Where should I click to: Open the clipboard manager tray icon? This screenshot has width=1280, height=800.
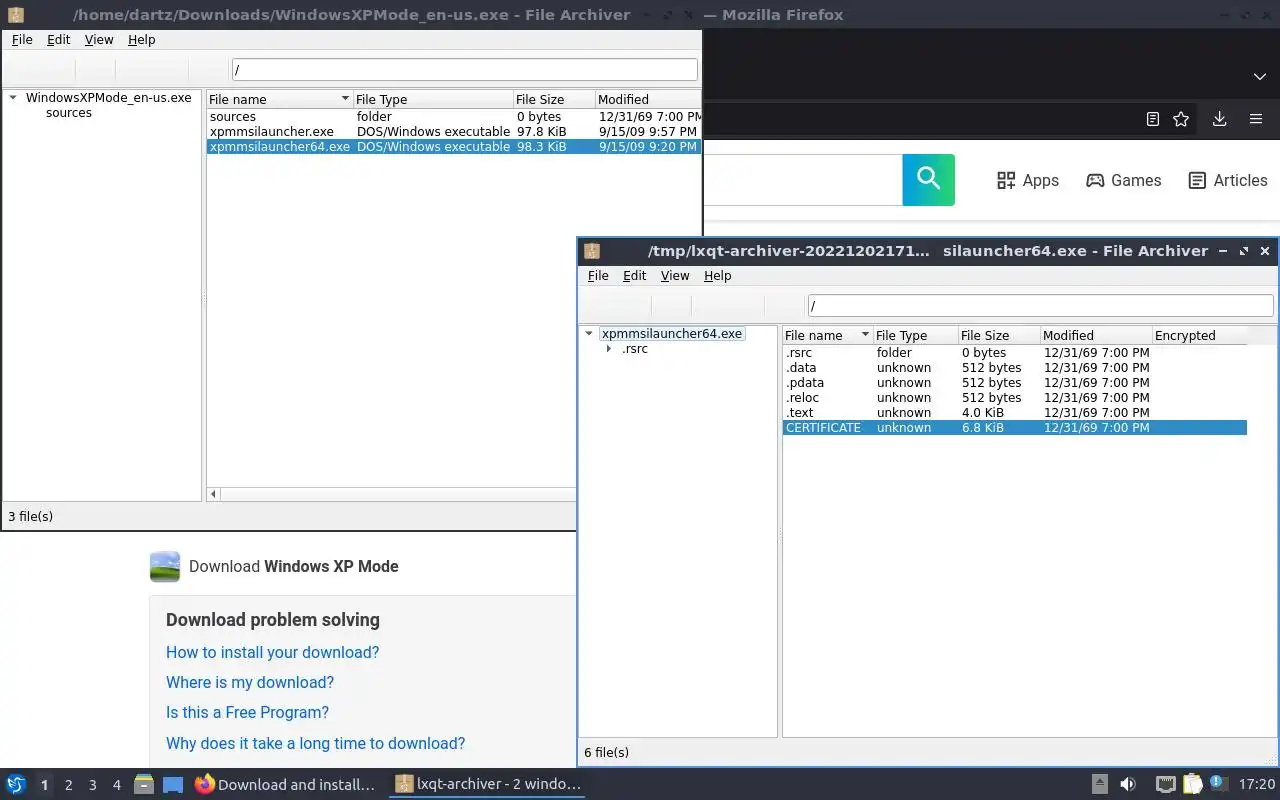(x=1193, y=784)
